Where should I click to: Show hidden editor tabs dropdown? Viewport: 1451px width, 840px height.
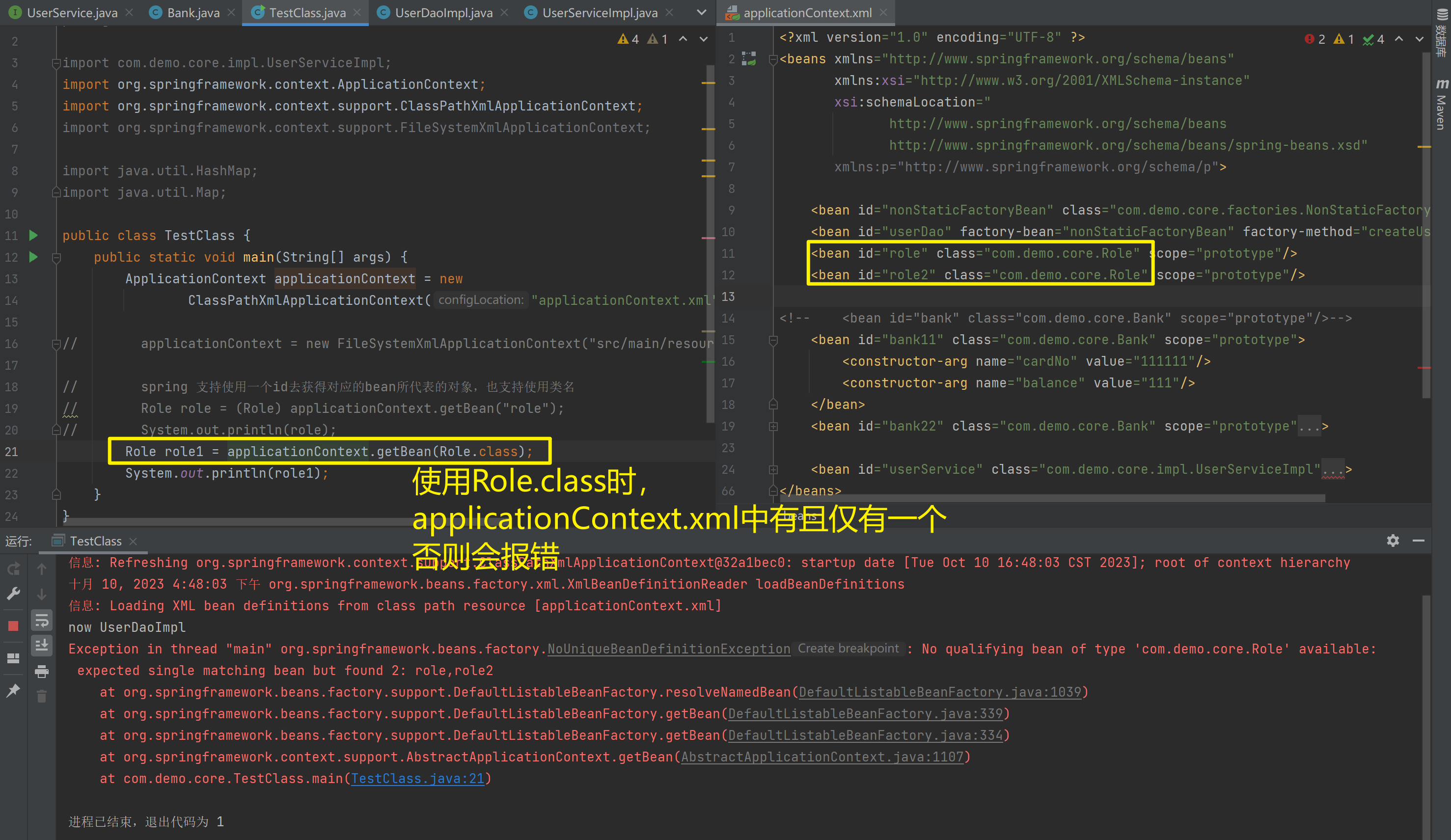click(x=701, y=12)
